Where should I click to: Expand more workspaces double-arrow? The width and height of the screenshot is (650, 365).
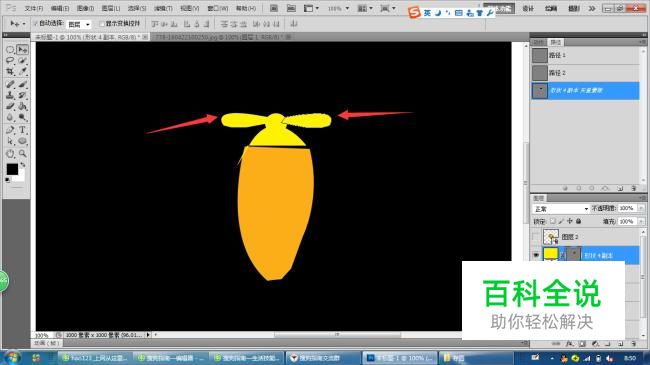(592, 8)
